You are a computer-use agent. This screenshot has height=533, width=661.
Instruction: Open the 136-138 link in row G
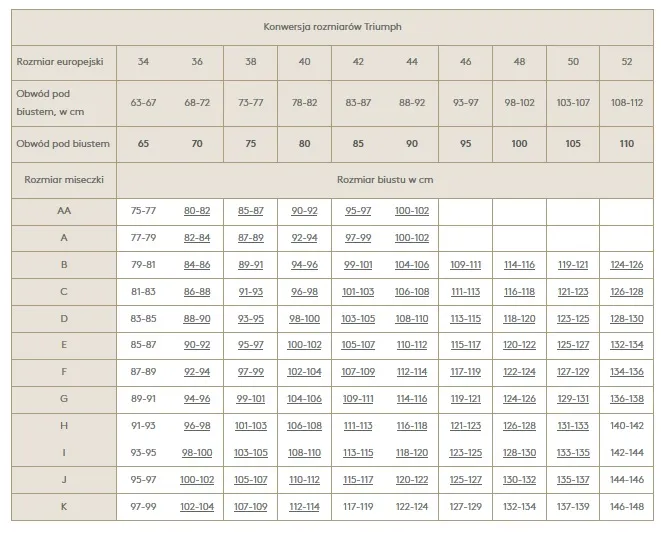point(626,399)
